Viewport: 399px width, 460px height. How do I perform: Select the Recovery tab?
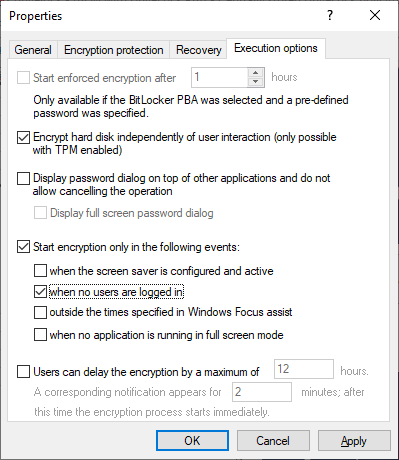199,50
